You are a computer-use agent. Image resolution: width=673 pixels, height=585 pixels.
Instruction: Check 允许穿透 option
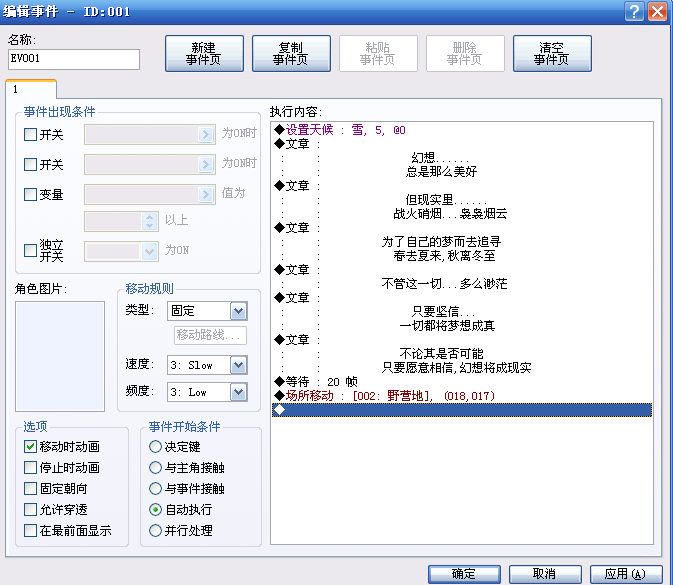tap(30, 509)
